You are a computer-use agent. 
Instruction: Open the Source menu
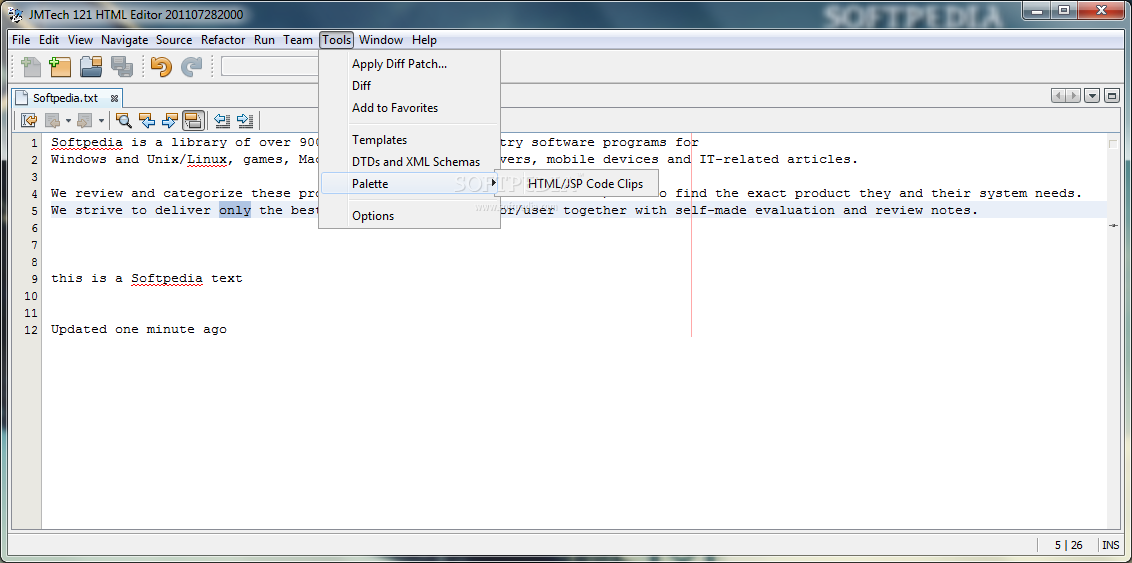click(x=174, y=40)
